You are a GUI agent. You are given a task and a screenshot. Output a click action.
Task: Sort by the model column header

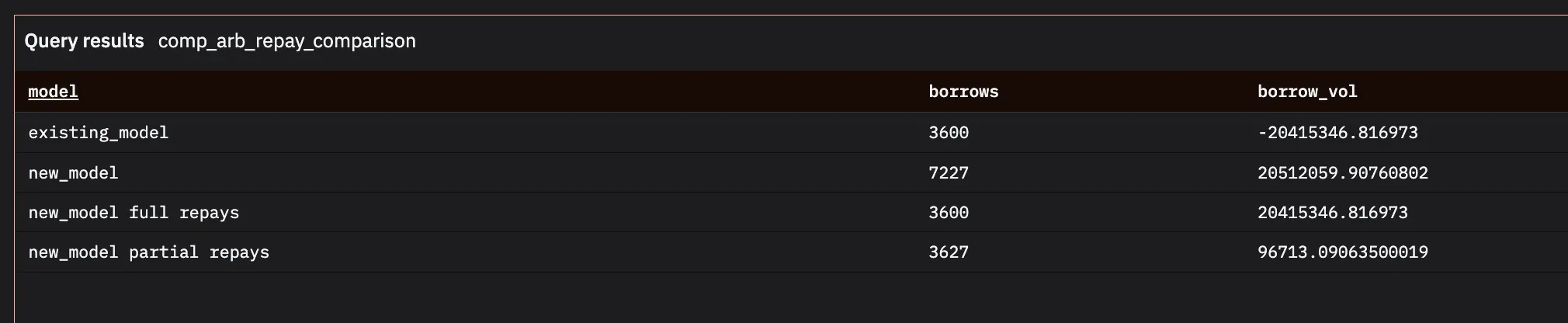[53, 92]
